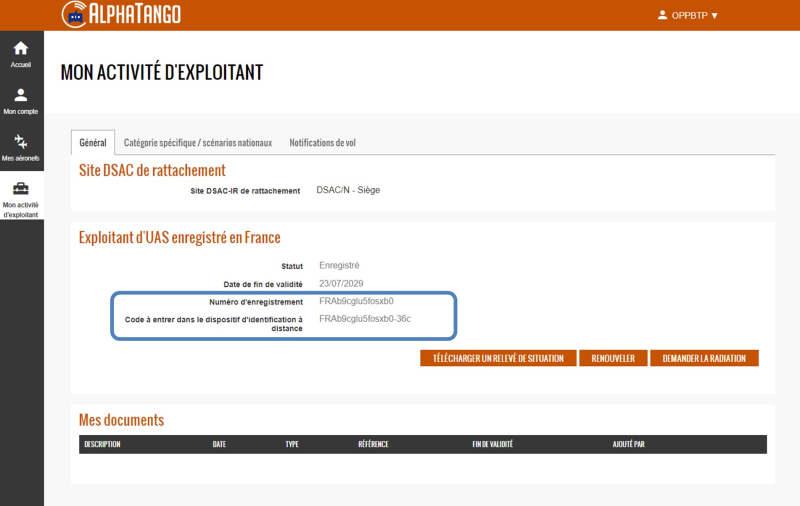800x506 pixels.
Task: Click the Ajouté par column header
Action: [631, 444]
